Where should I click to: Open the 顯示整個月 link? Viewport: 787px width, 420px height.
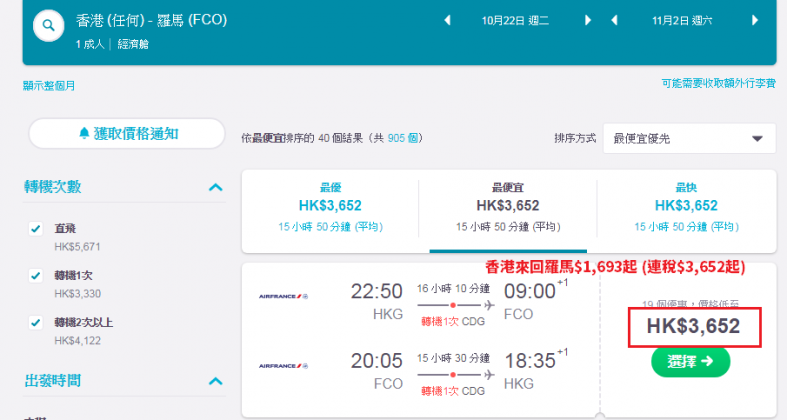(x=49, y=86)
